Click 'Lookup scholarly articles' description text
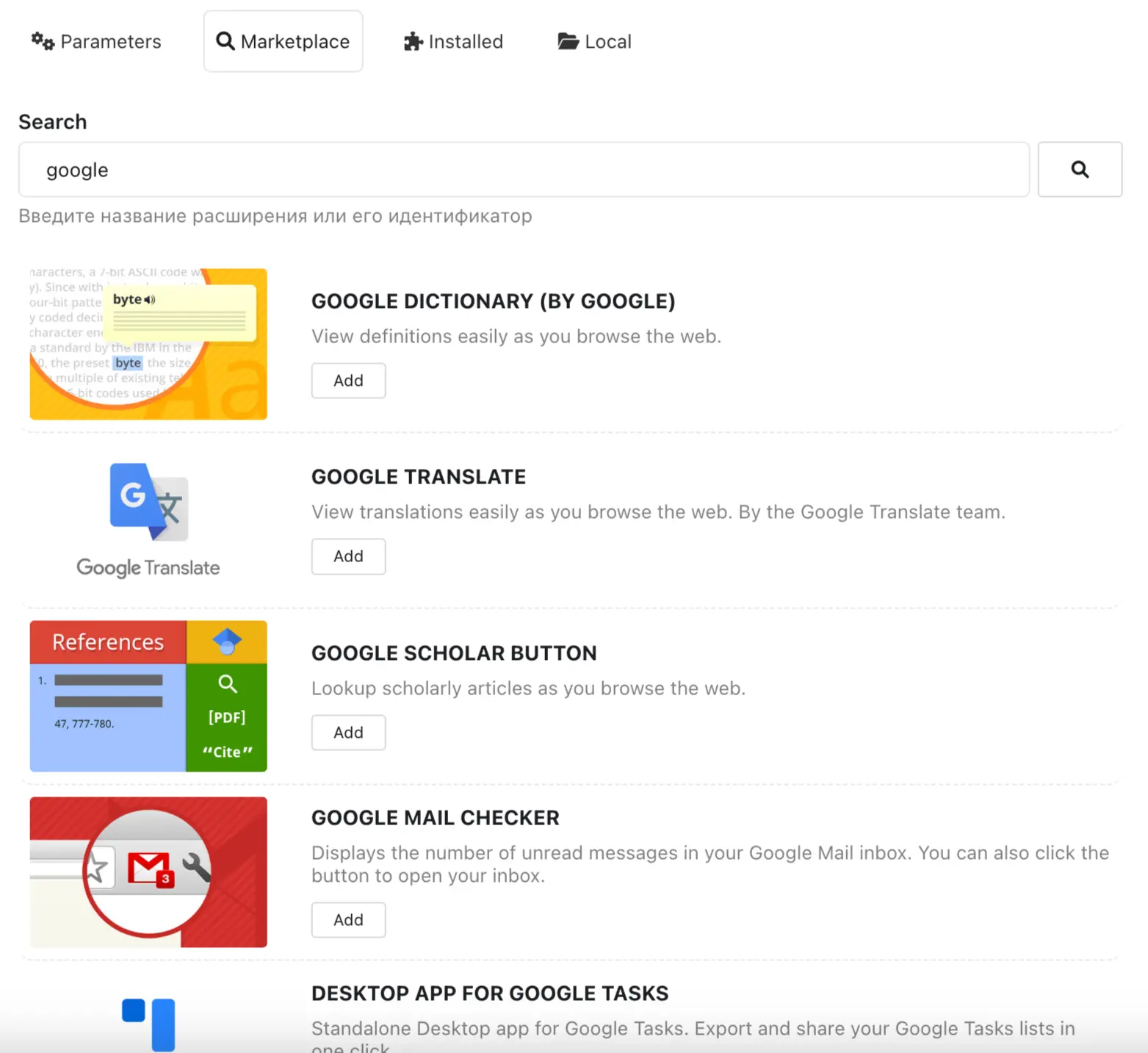1148x1053 pixels. click(528, 689)
